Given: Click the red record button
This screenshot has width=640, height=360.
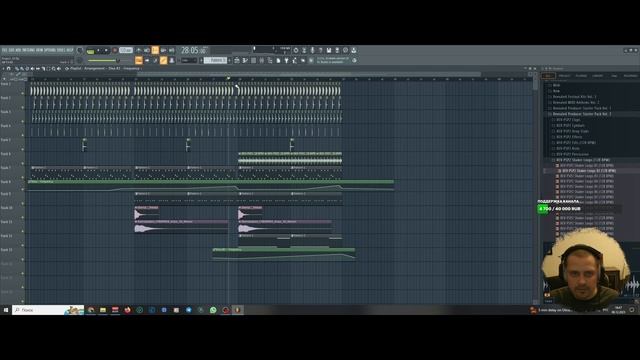Looking at the screenshot, I should (x=115, y=50).
